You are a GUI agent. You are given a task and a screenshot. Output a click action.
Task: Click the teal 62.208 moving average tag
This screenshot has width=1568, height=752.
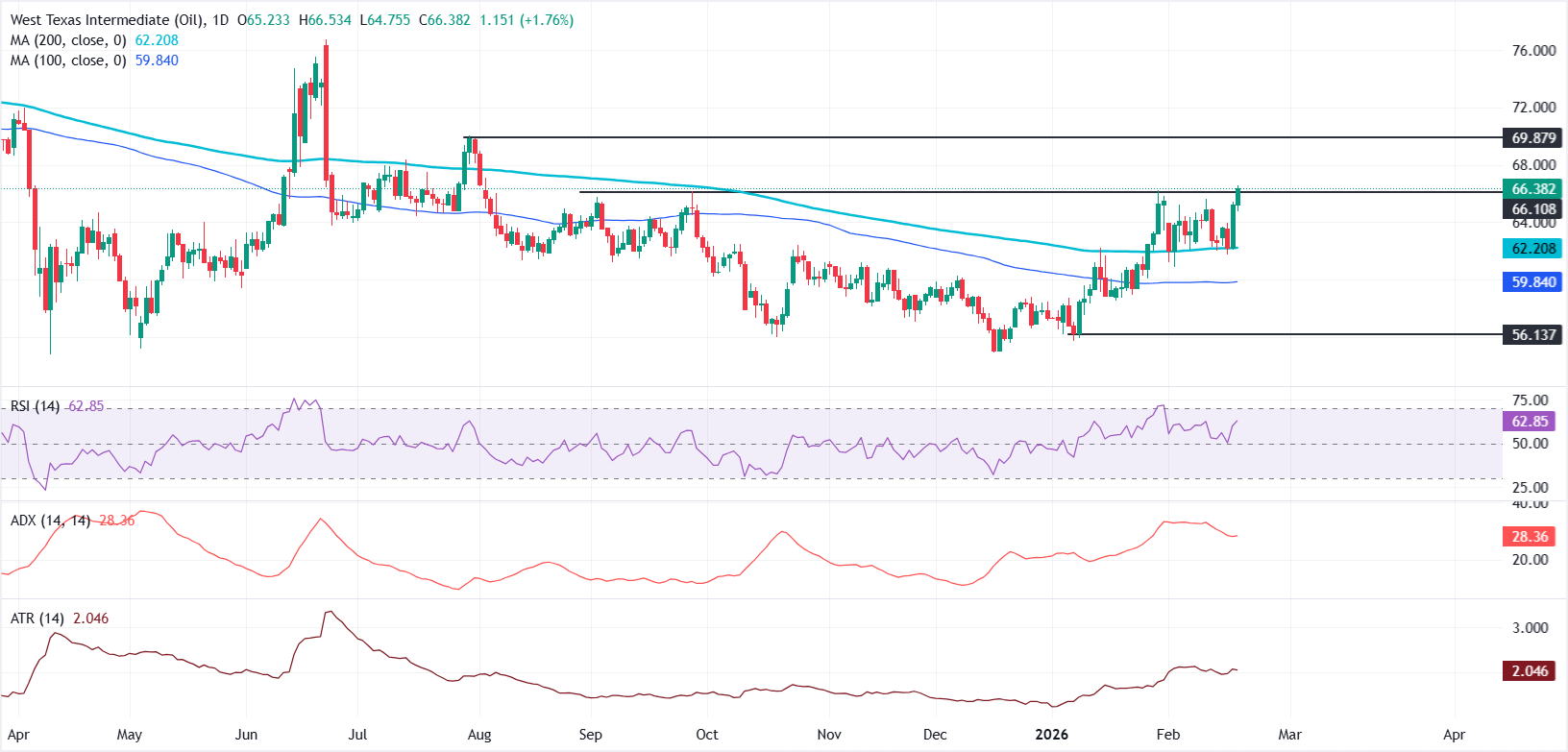[1533, 249]
